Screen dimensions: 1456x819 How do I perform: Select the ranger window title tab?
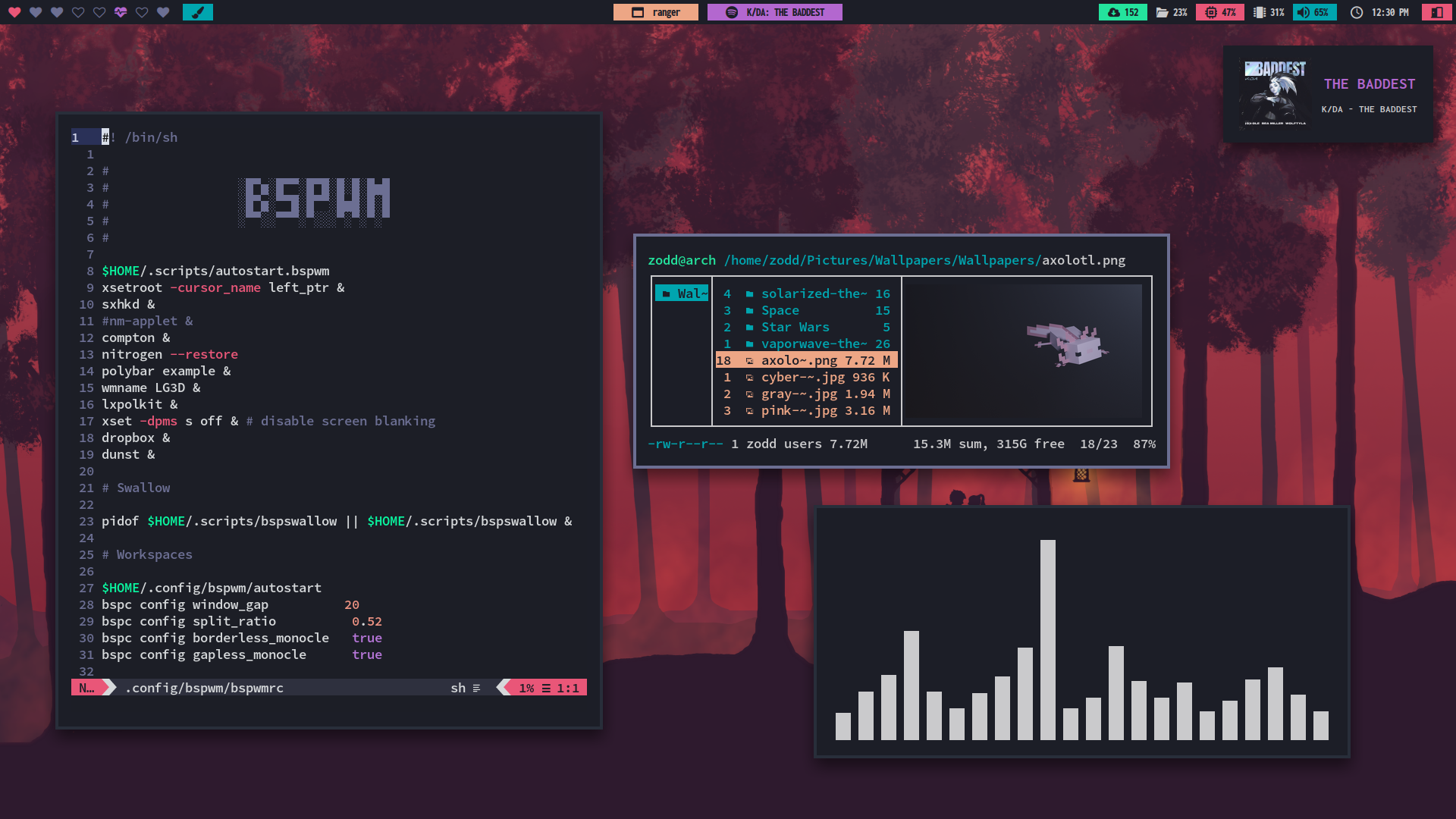coord(656,12)
